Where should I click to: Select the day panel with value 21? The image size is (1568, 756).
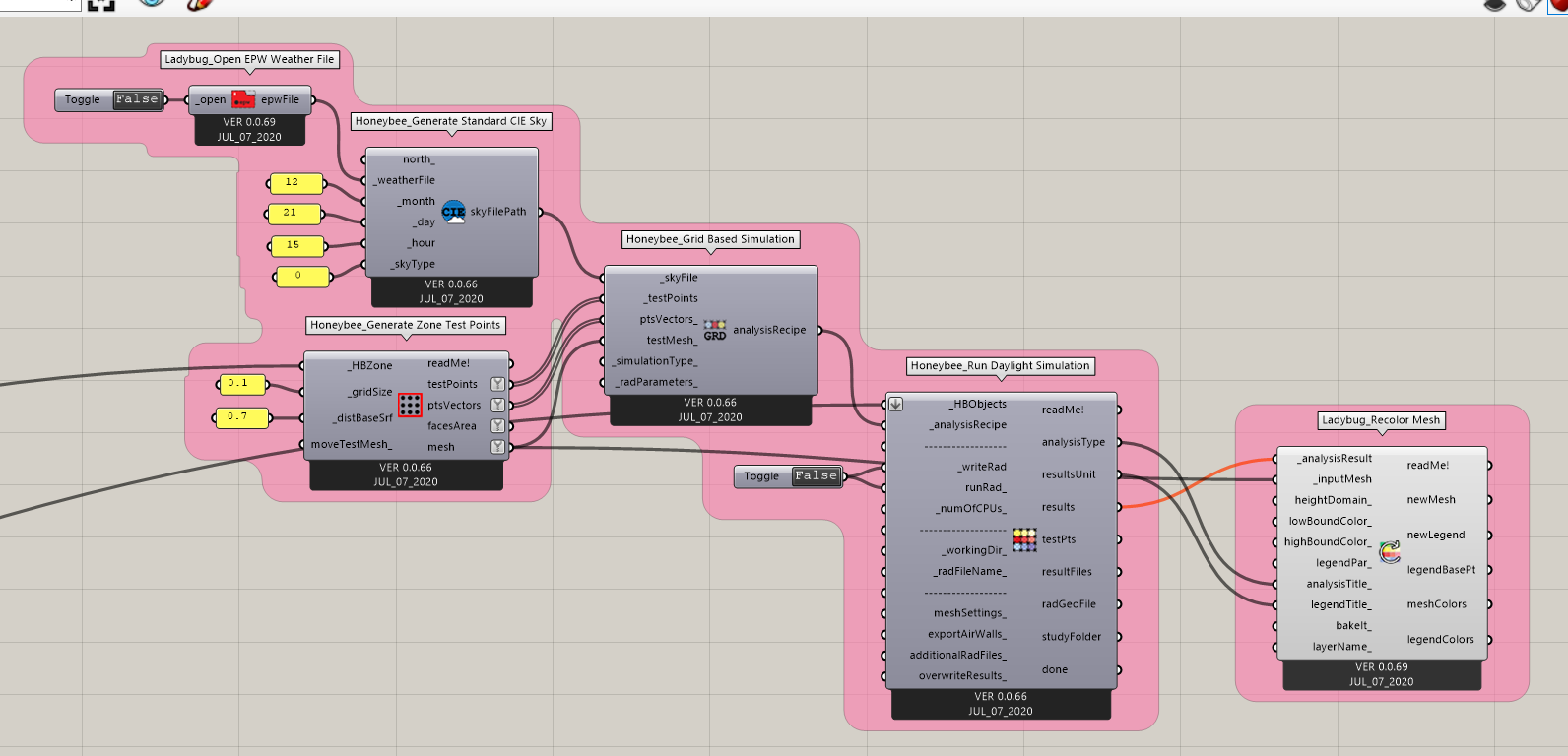(x=294, y=214)
